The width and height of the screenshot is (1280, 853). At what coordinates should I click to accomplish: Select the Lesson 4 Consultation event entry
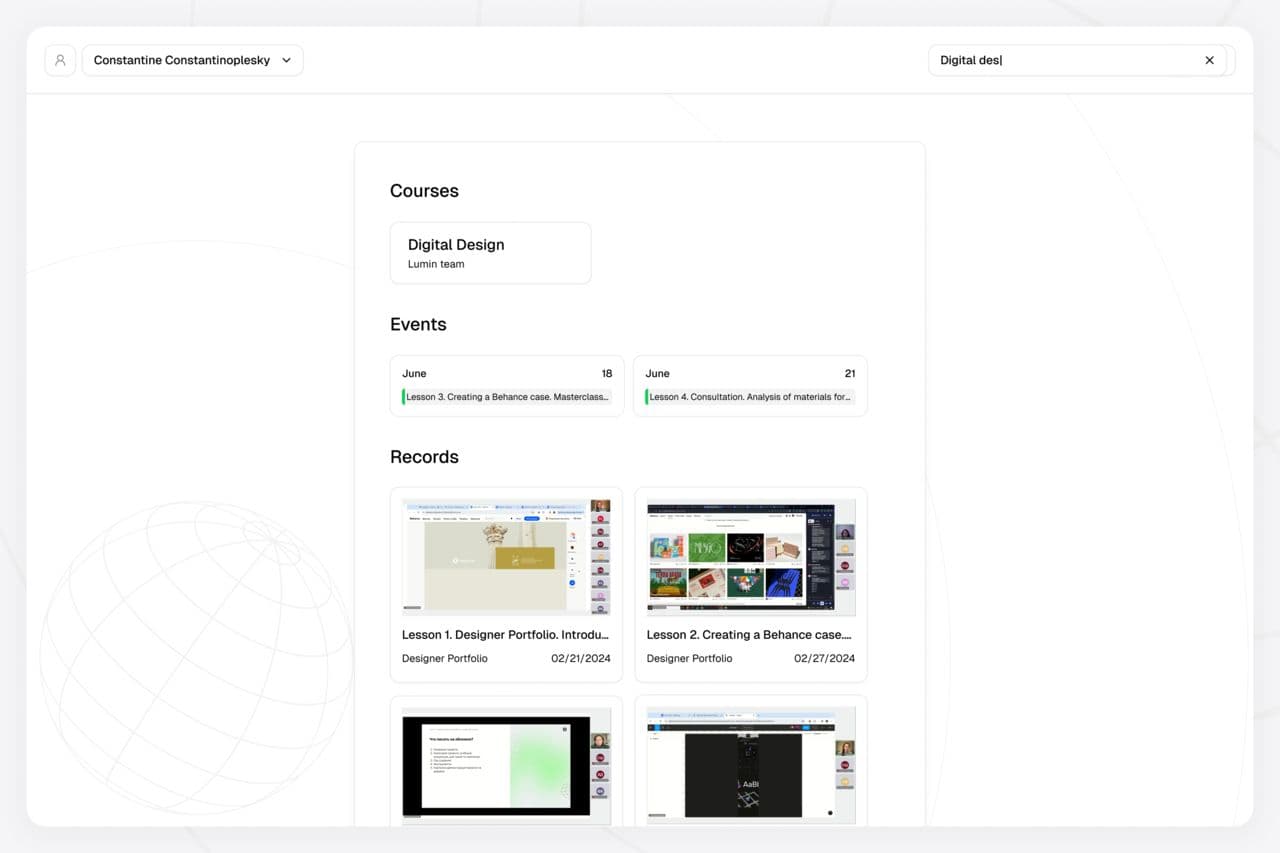(750, 397)
